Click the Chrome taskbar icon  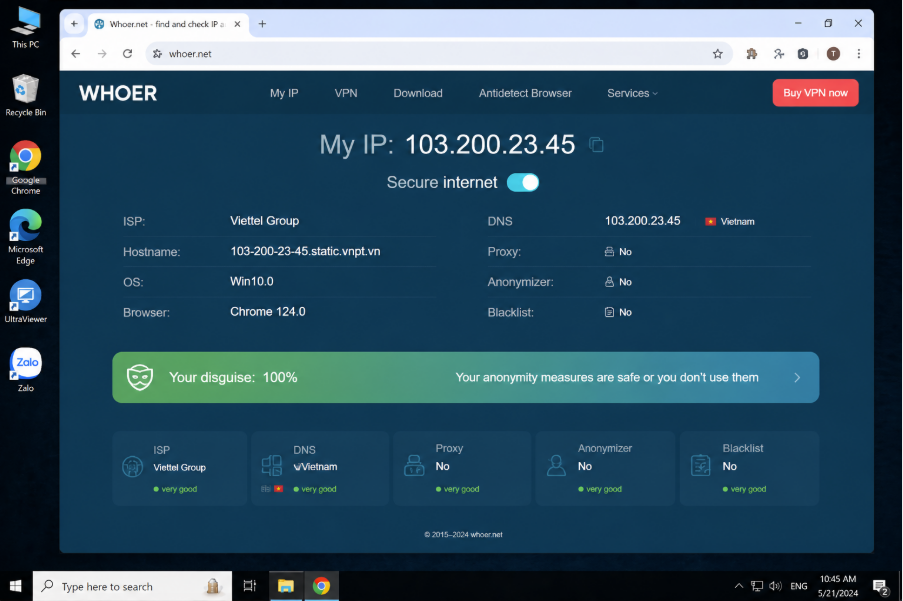(321, 586)
